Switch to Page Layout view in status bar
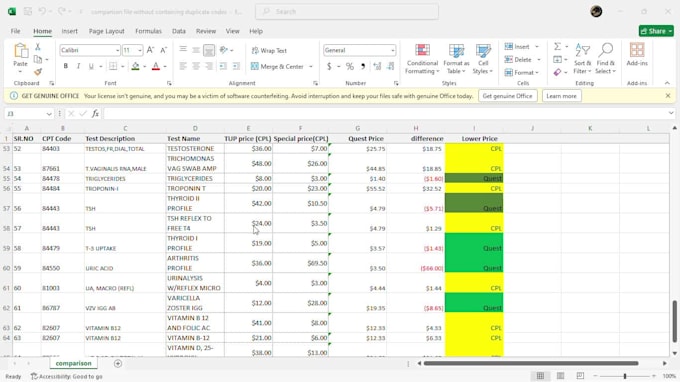The image size is (680, 382). tap(560, 375)
